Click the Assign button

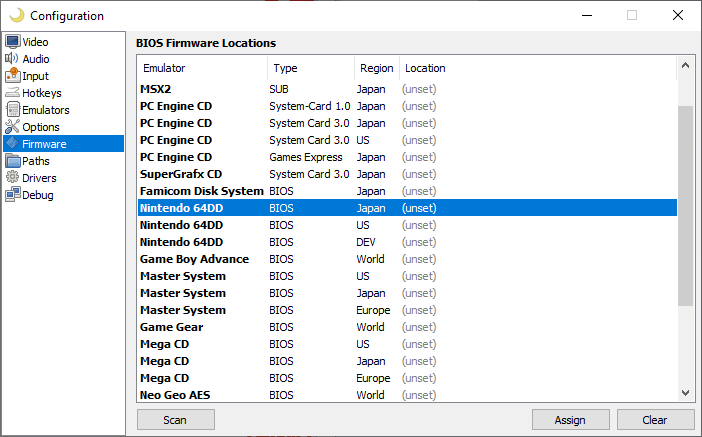point(570,420)
